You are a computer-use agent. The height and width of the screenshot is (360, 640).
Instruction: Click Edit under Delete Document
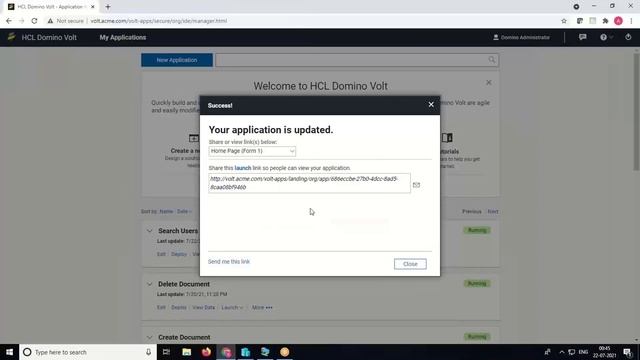point(161,307)
